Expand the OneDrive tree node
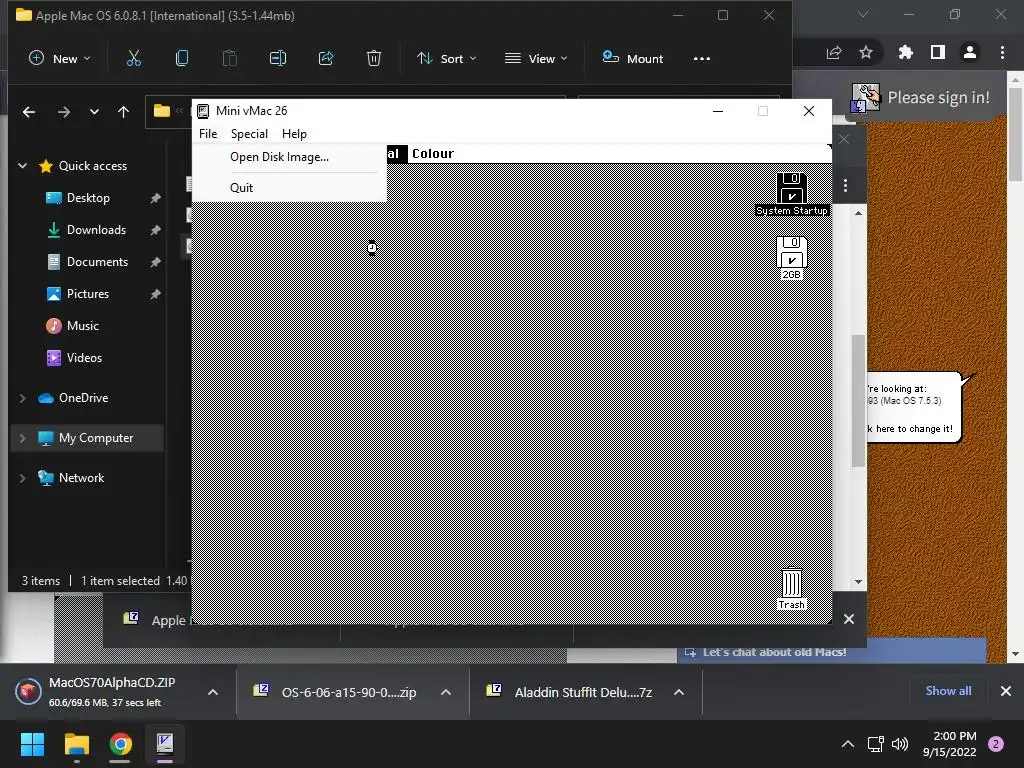 tap(22, 398)
